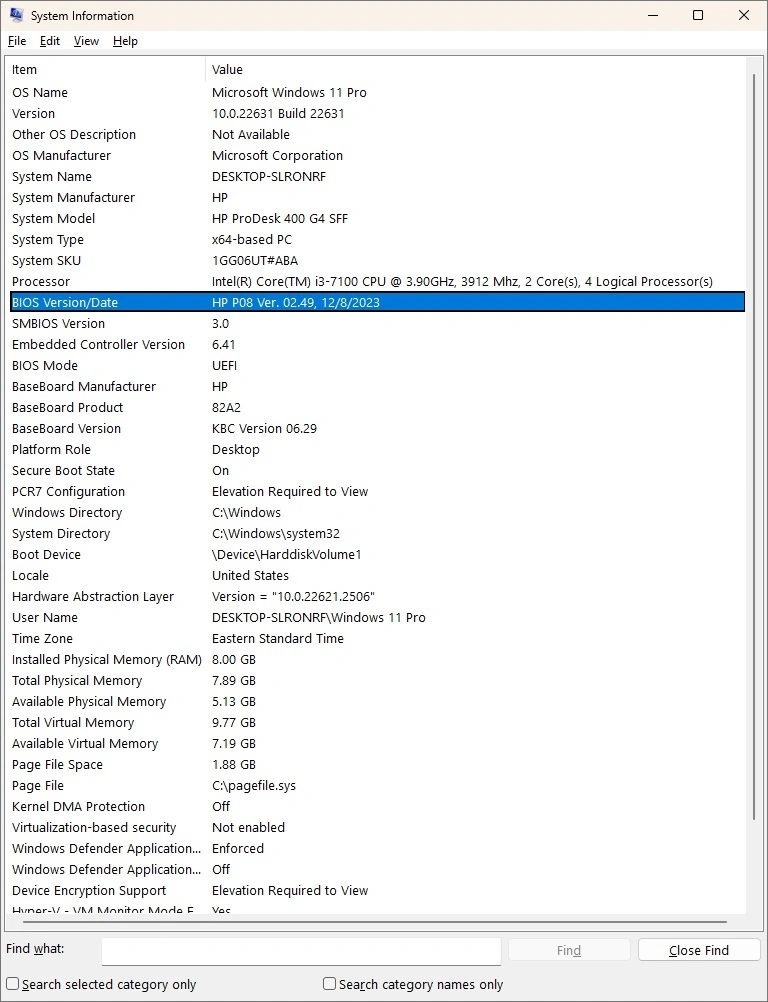Open the Help menu

coord(125,41)
